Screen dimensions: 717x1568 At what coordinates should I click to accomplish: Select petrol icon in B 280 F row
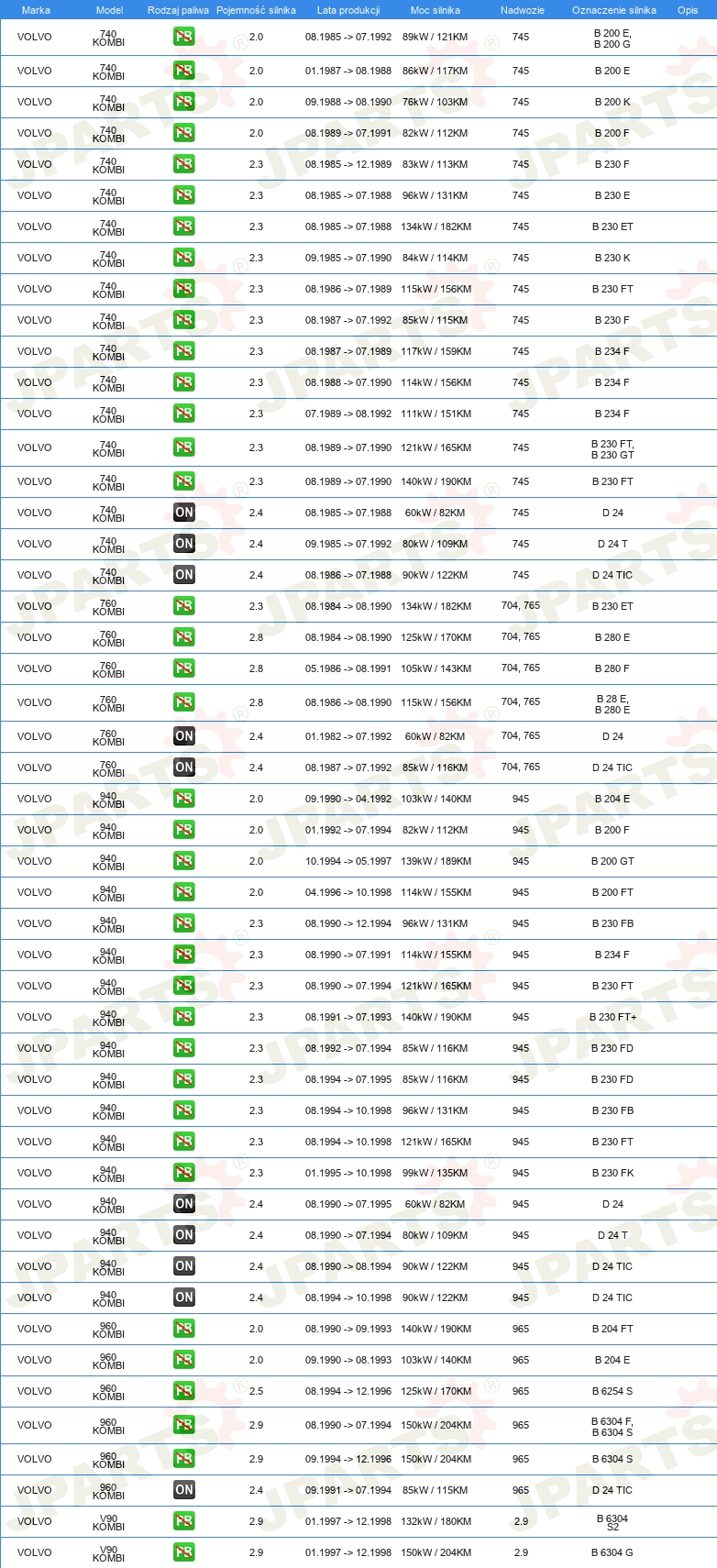(184, 668)
